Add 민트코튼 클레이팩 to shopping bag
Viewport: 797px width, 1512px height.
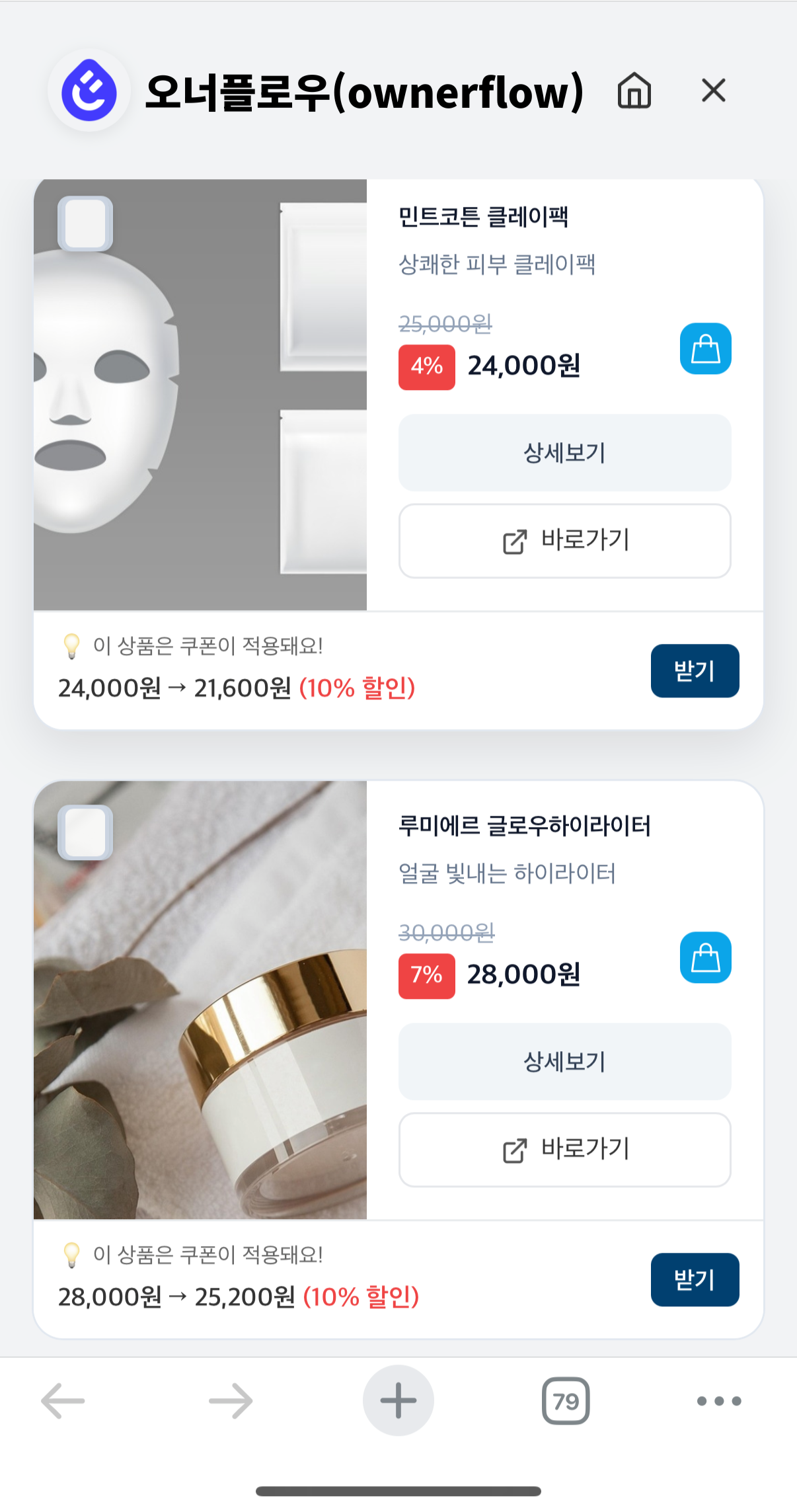coord(705,348)
